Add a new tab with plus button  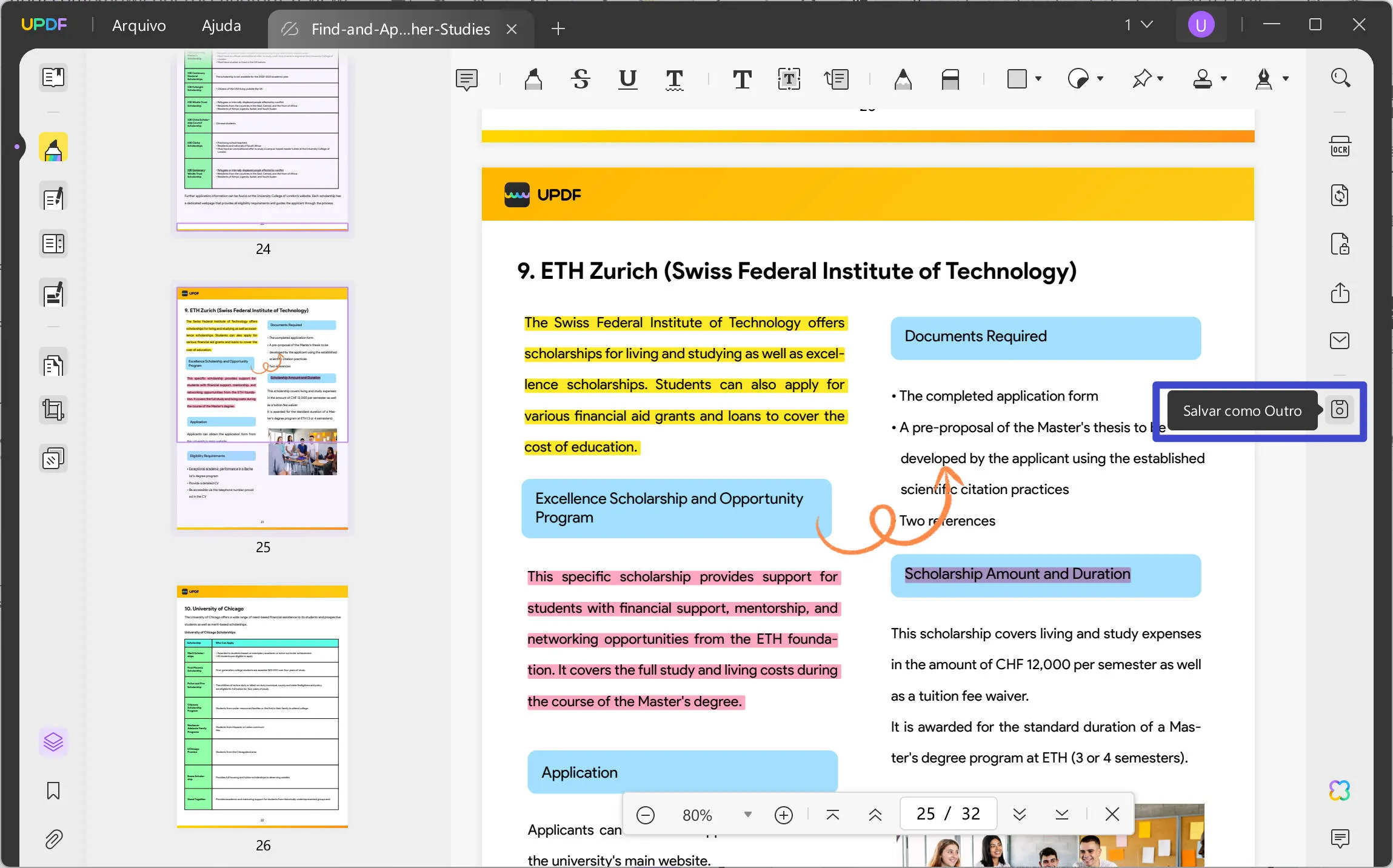558,28
